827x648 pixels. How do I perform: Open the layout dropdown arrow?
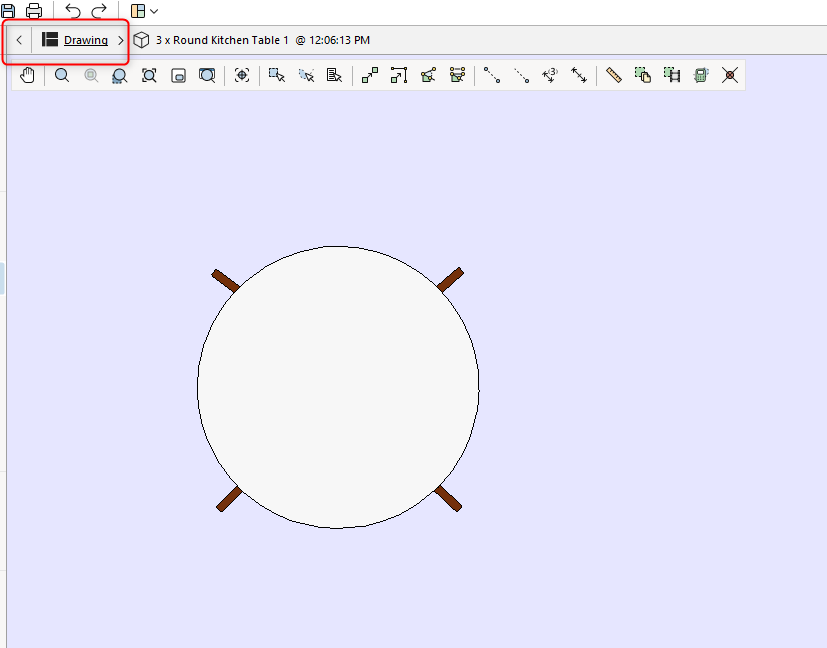pos(154,11)
